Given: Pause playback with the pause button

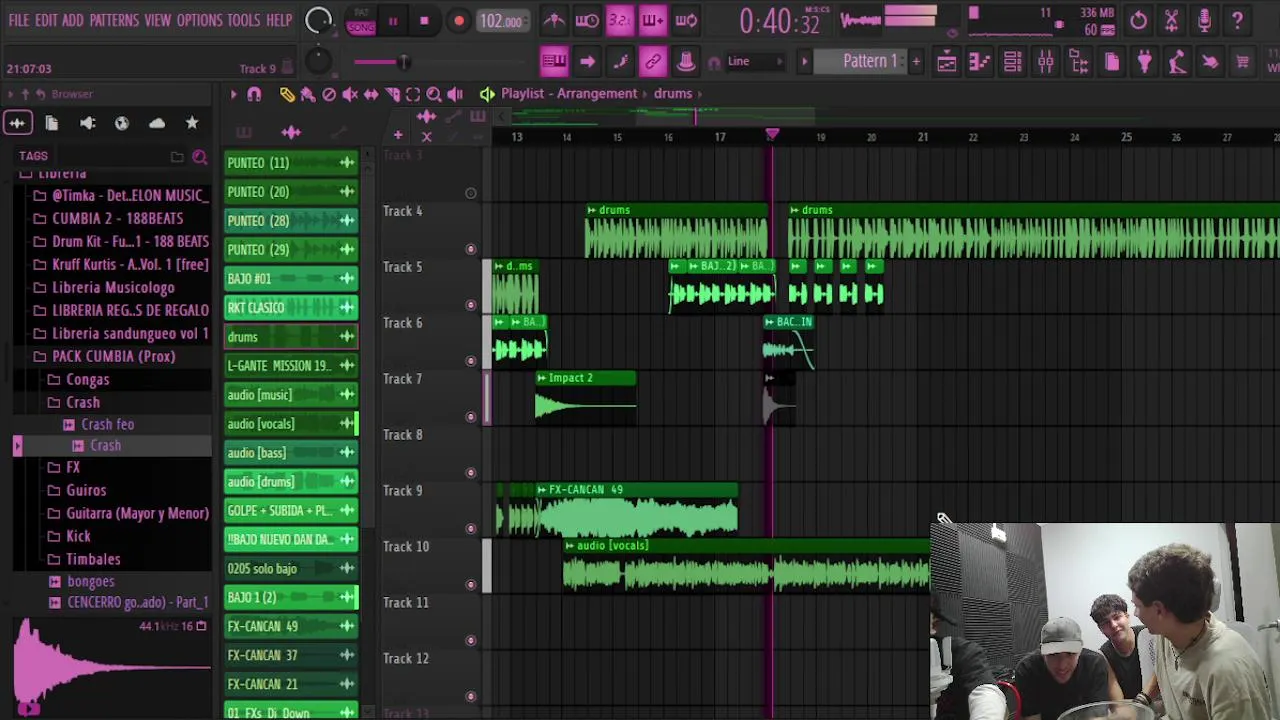Looking at the screenshot, I should [392, 21].
